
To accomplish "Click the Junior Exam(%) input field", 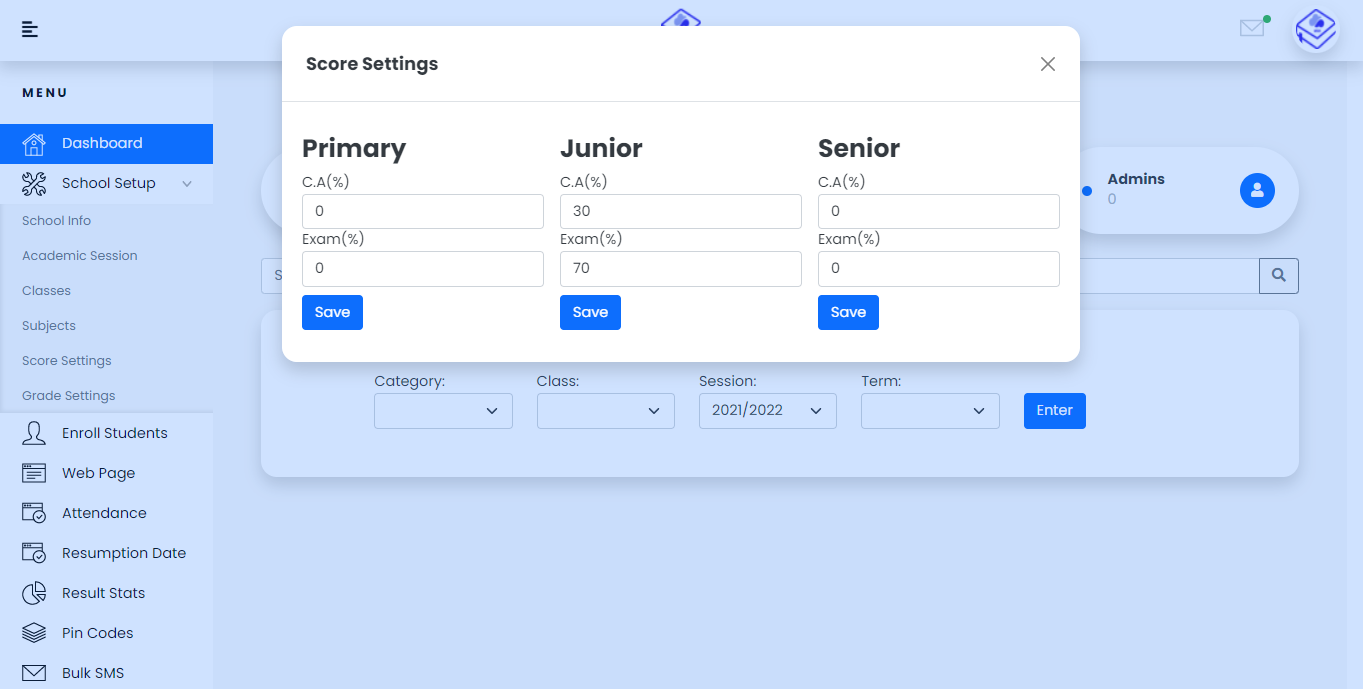I will point(680,269).
